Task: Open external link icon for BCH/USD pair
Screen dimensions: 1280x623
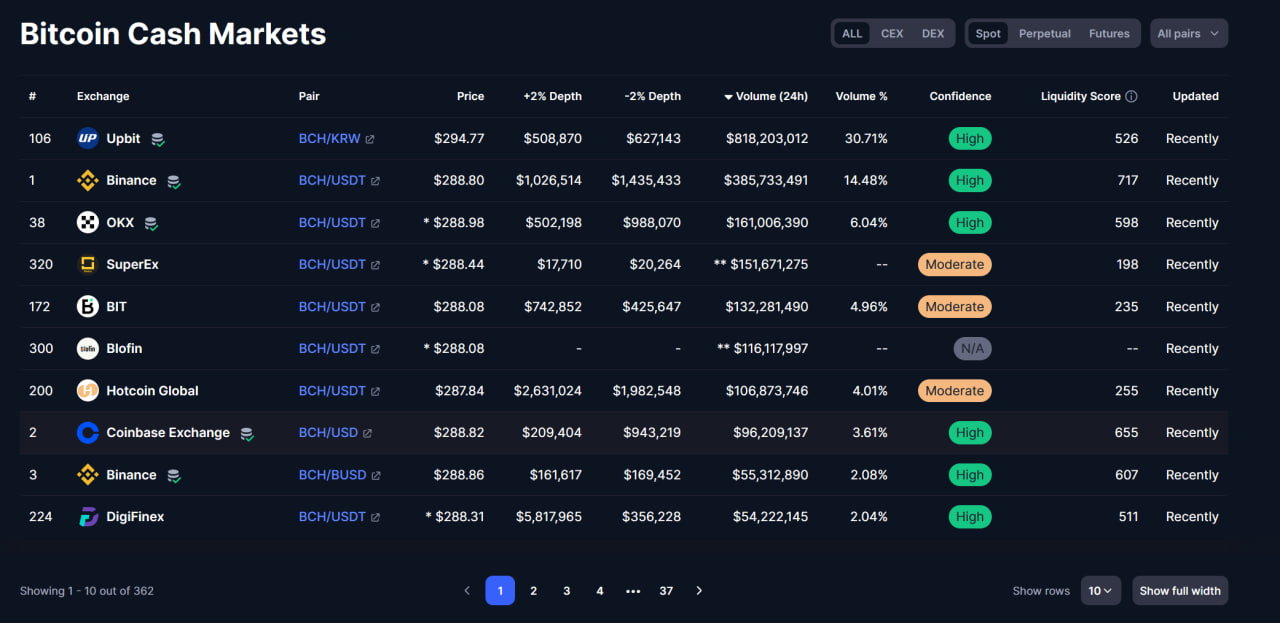Action: pos(367,433)
